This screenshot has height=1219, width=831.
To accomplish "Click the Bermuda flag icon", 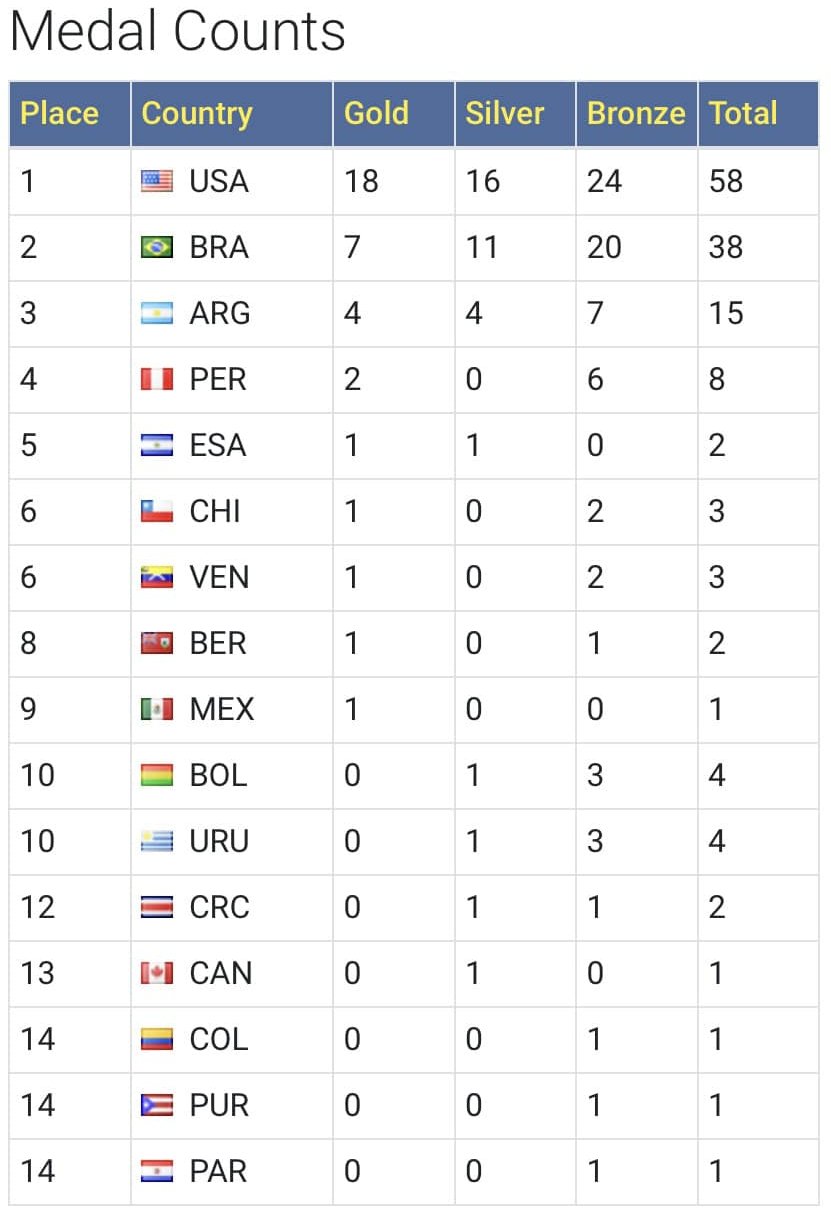I will coord(157,643).
